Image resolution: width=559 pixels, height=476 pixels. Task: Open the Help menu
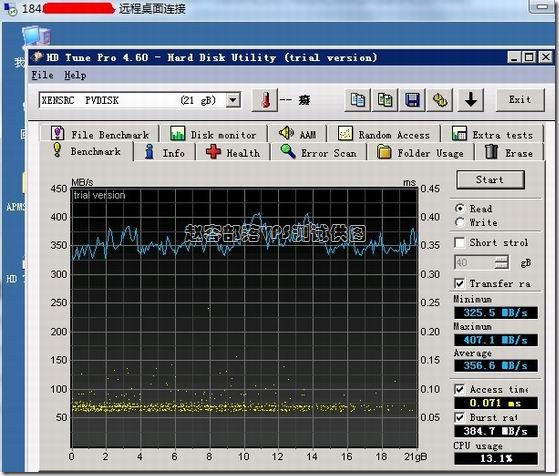click(75, 75)
